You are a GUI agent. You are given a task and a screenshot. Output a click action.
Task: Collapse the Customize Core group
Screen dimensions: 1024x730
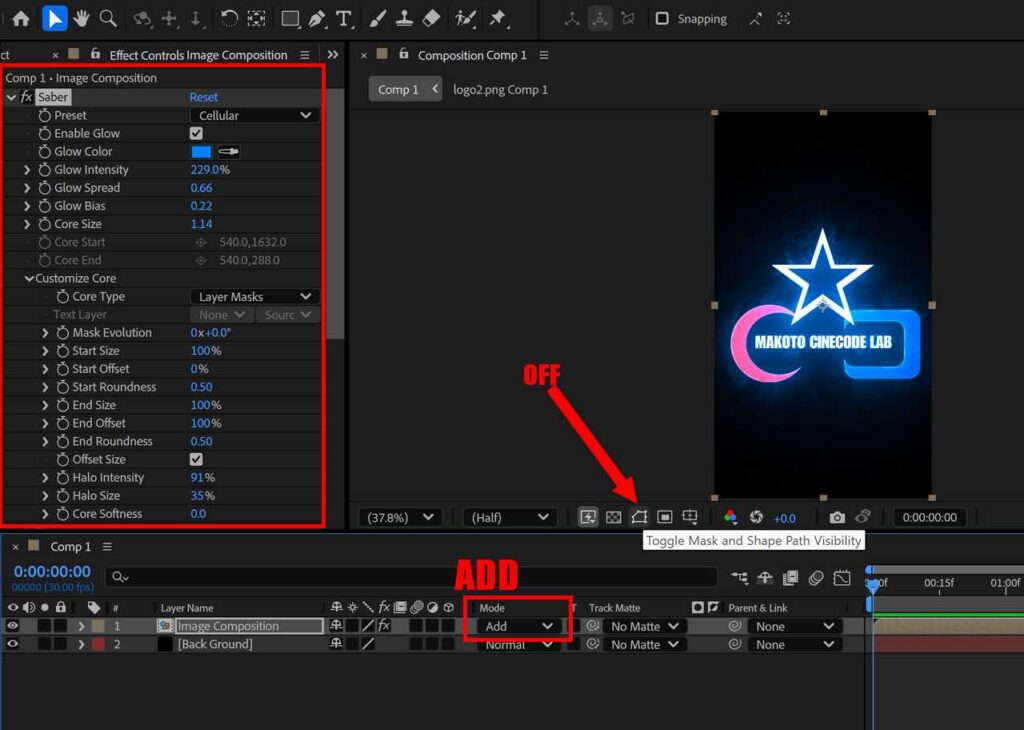pos(29,278)
